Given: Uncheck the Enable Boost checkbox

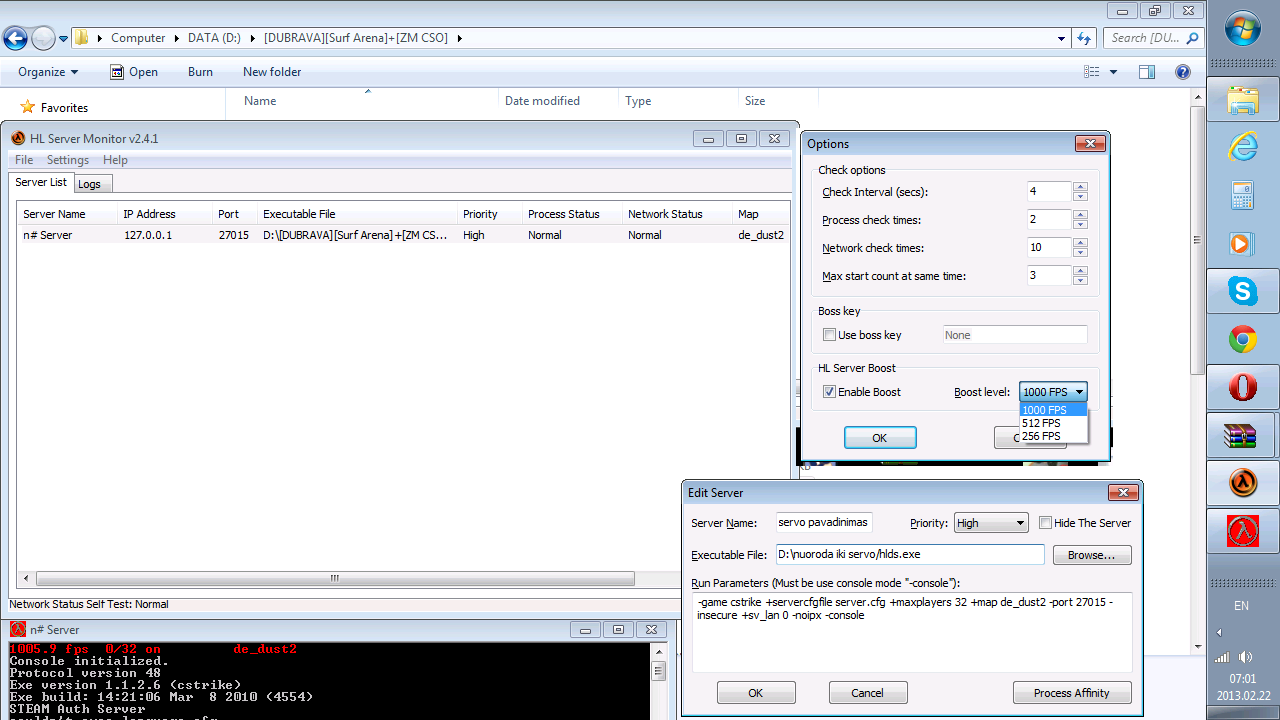Looking at the screenshot, I should [829, 392].
